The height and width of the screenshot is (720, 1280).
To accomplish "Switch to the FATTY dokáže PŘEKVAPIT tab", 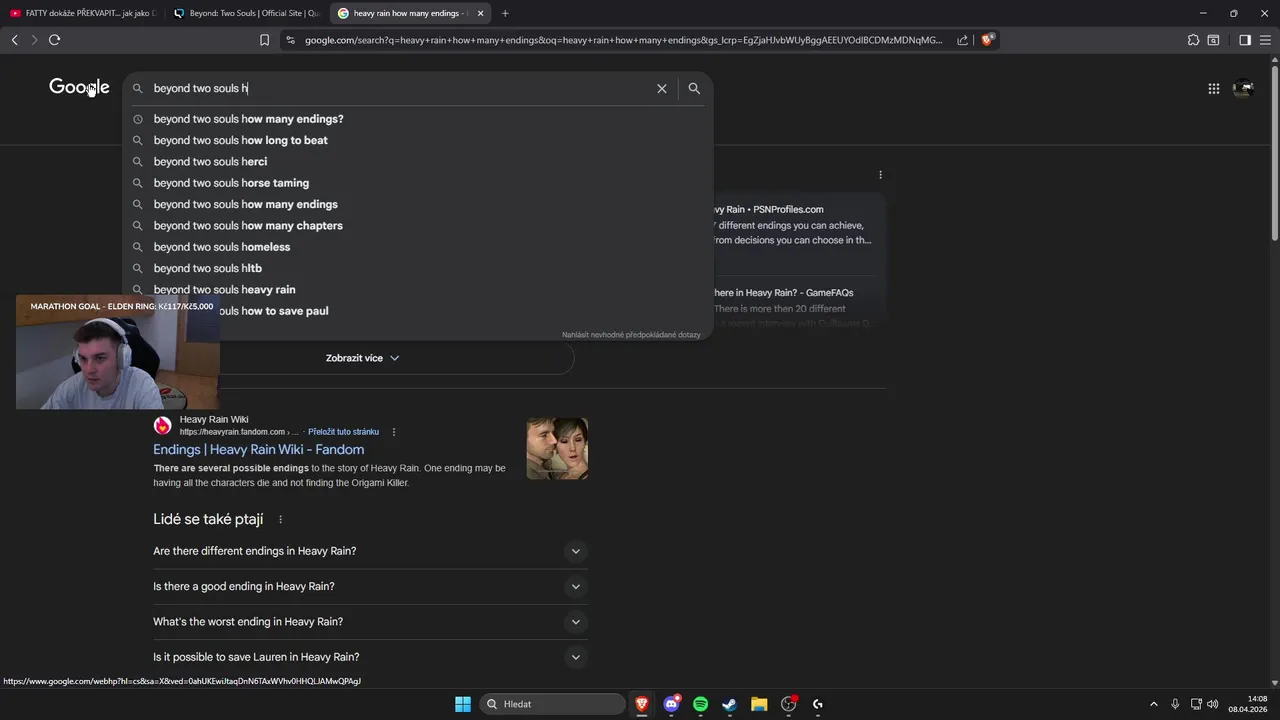I will click(82, 13).
